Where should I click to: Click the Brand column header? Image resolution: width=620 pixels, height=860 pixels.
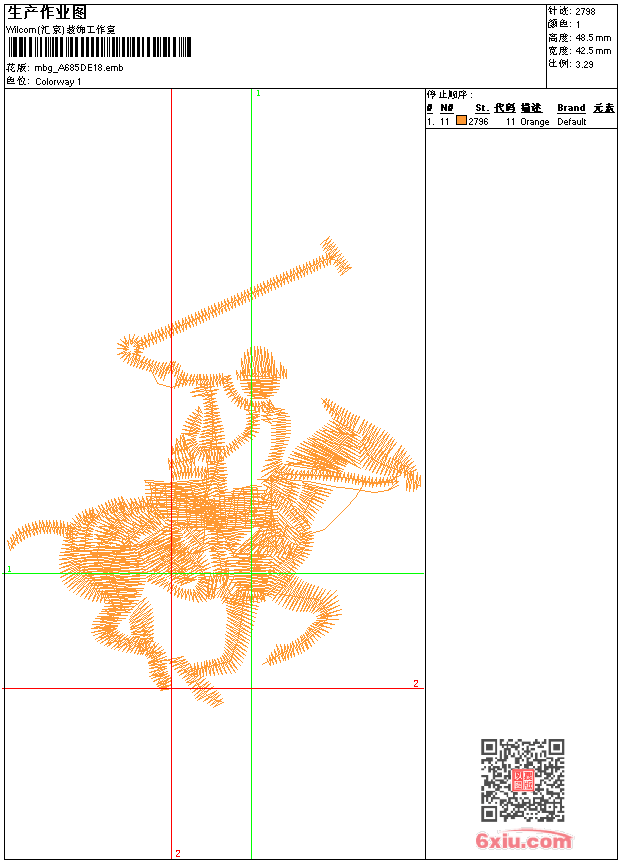[571, 108]
